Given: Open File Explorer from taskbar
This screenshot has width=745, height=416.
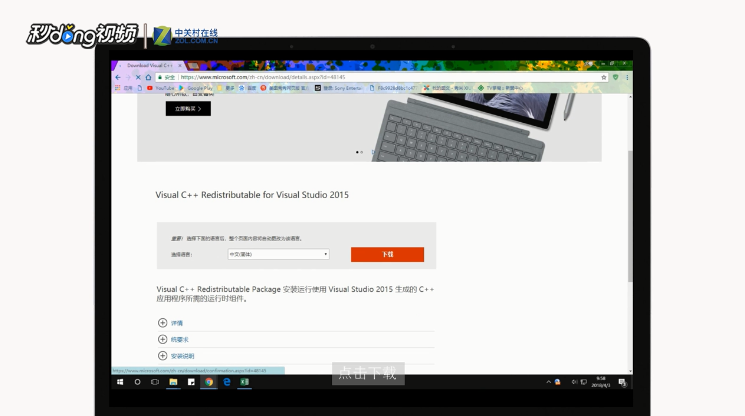Looking at the screenshot, I should (x=173, y=382).
